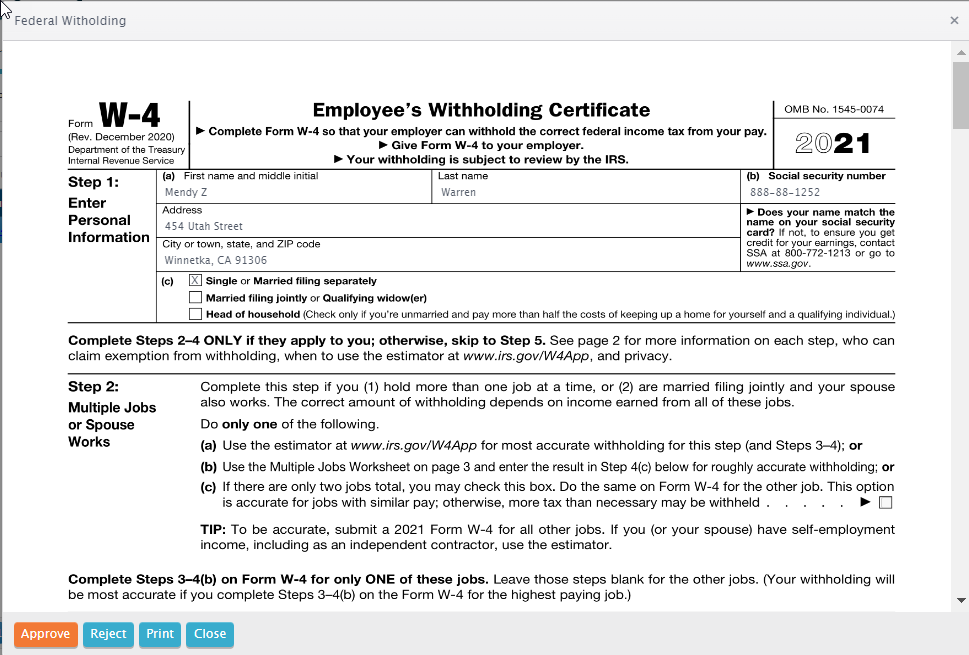Viewport: 969px width, 655px height.
Task: Click 'Employee's Withholding Certificate' heading
Action: pyautogui.click(x=481, y=110)
